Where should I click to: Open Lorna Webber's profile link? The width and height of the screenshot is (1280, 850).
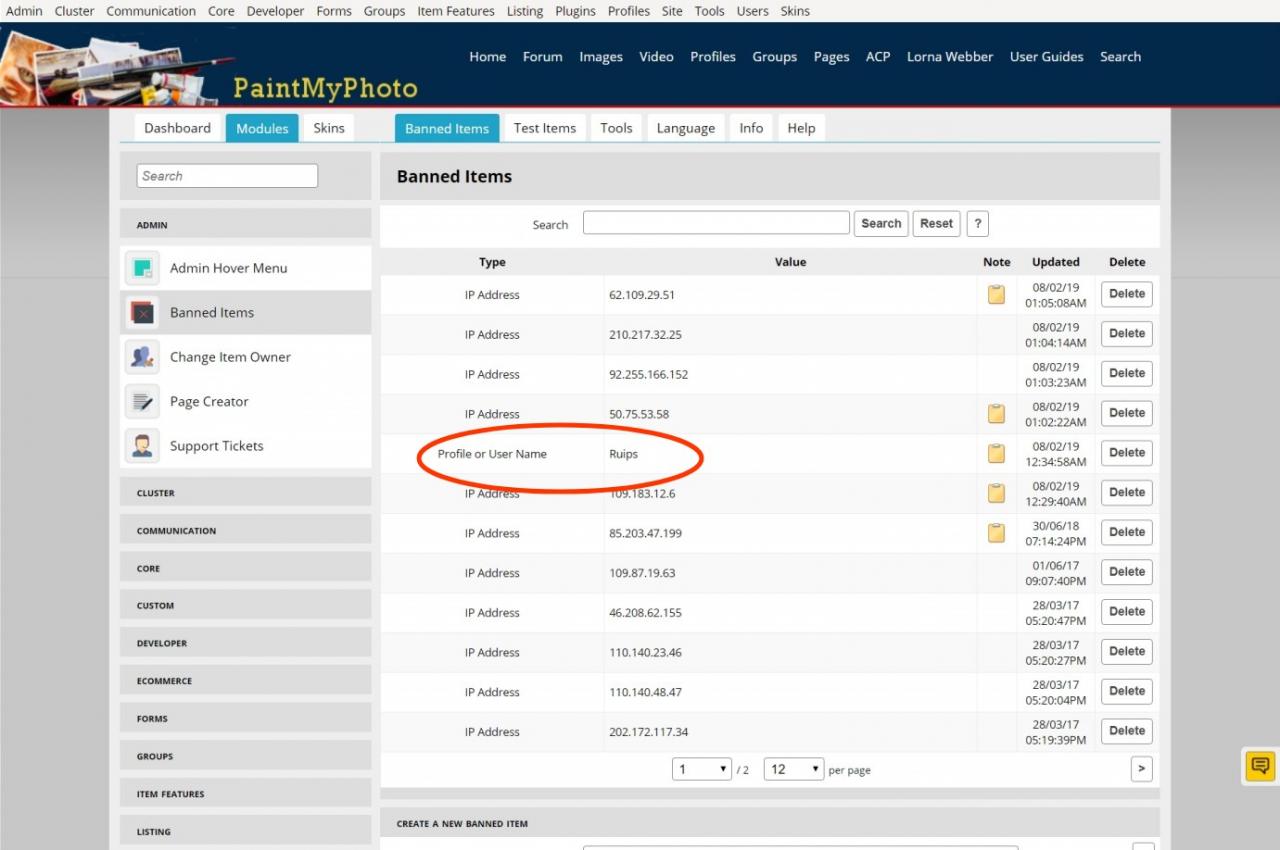click(x=950, y=57)
